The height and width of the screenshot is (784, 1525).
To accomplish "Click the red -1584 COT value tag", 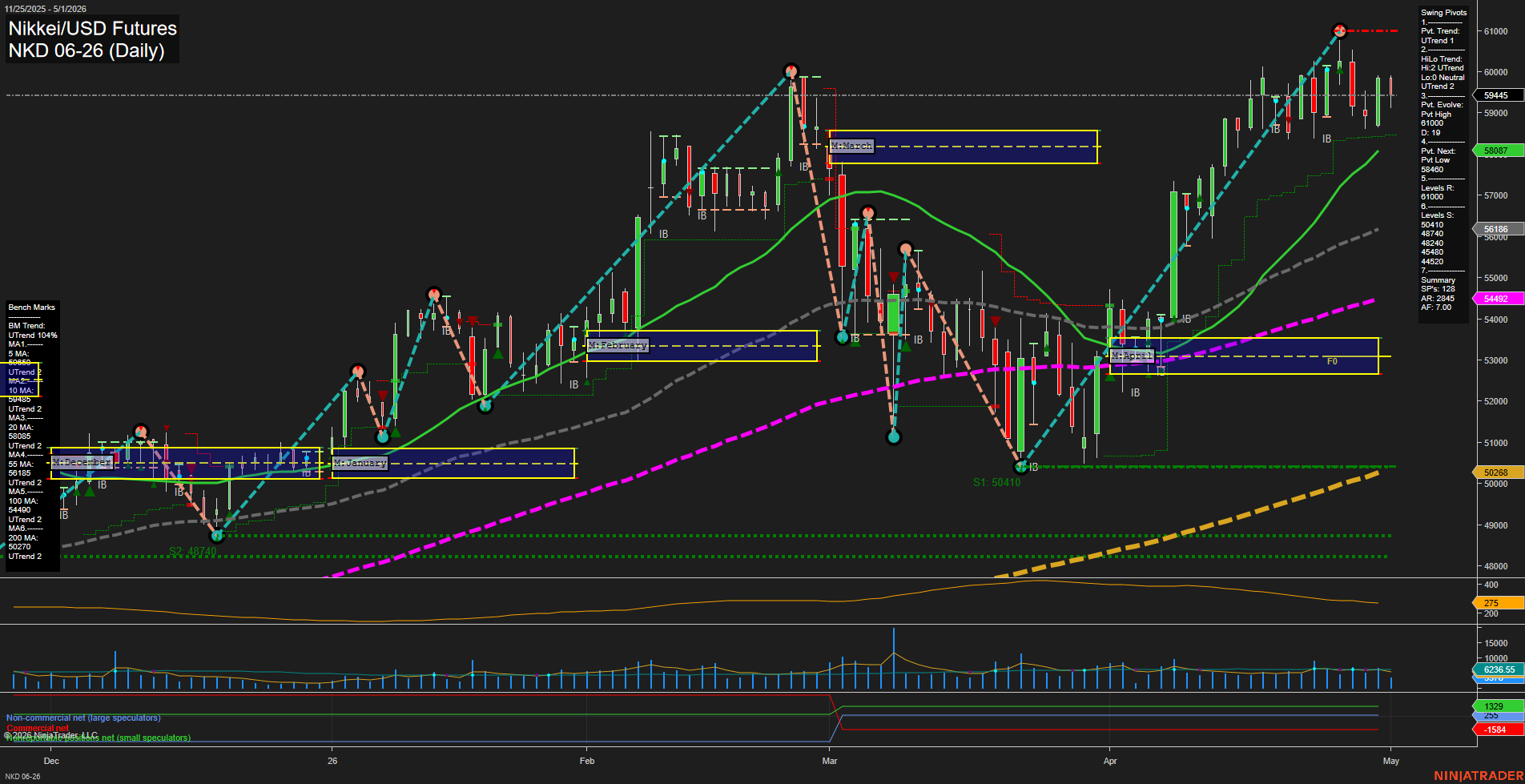I will tap(1496, 730).
